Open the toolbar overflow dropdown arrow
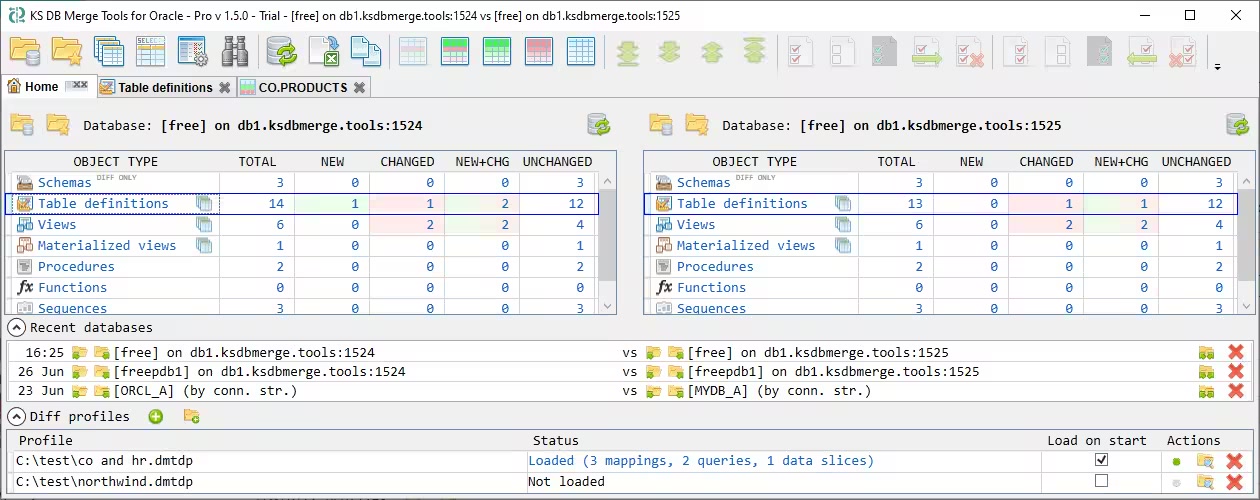The height and width of the screenshot is (500, 1260). point(1217,68)
